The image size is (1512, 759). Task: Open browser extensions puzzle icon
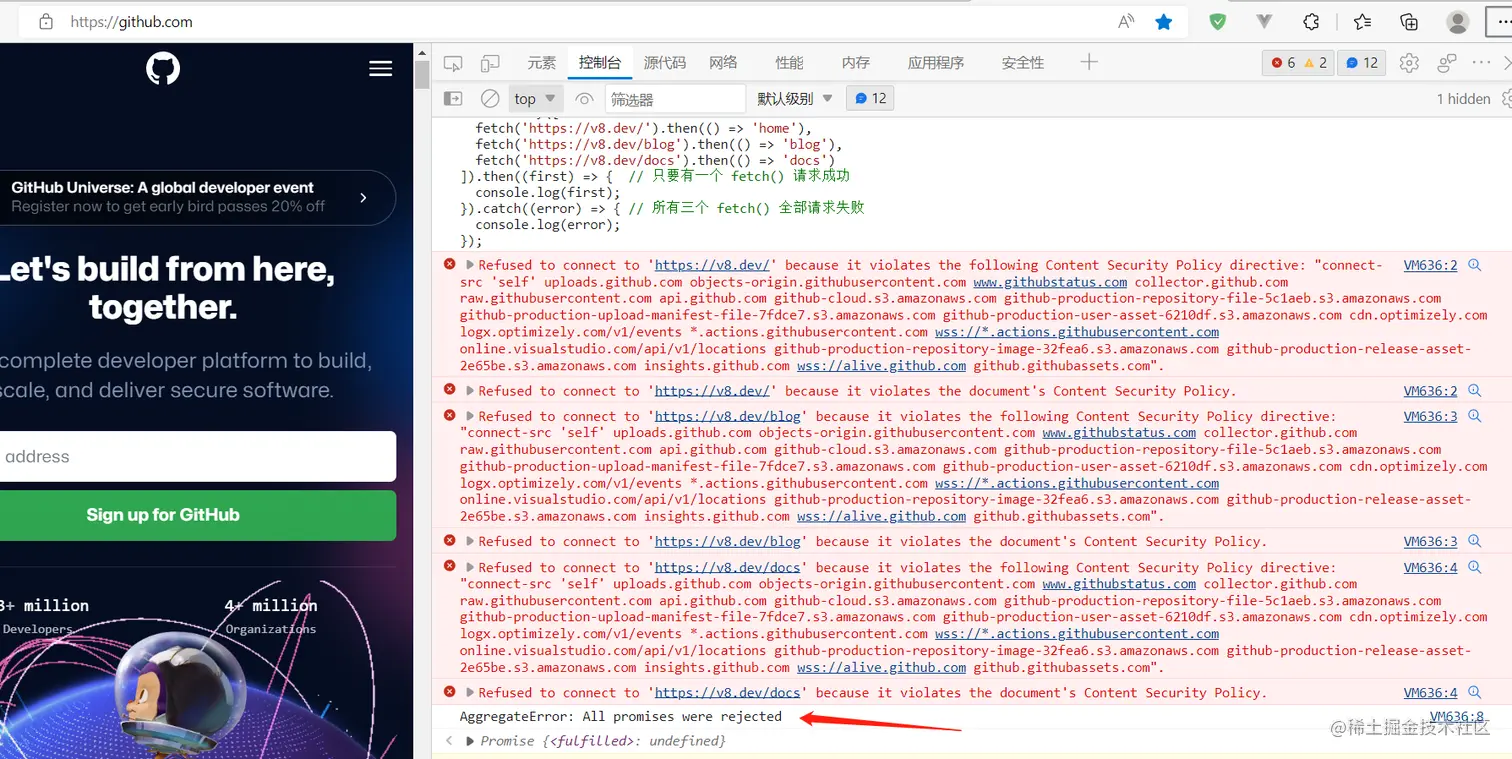pyautogui.click(x=1311, y=21)
